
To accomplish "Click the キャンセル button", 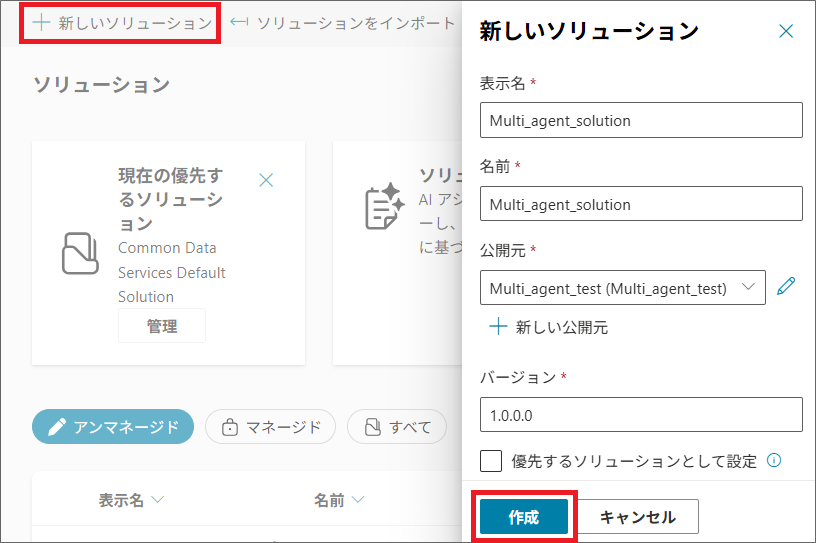I will (x=637, y=517).
